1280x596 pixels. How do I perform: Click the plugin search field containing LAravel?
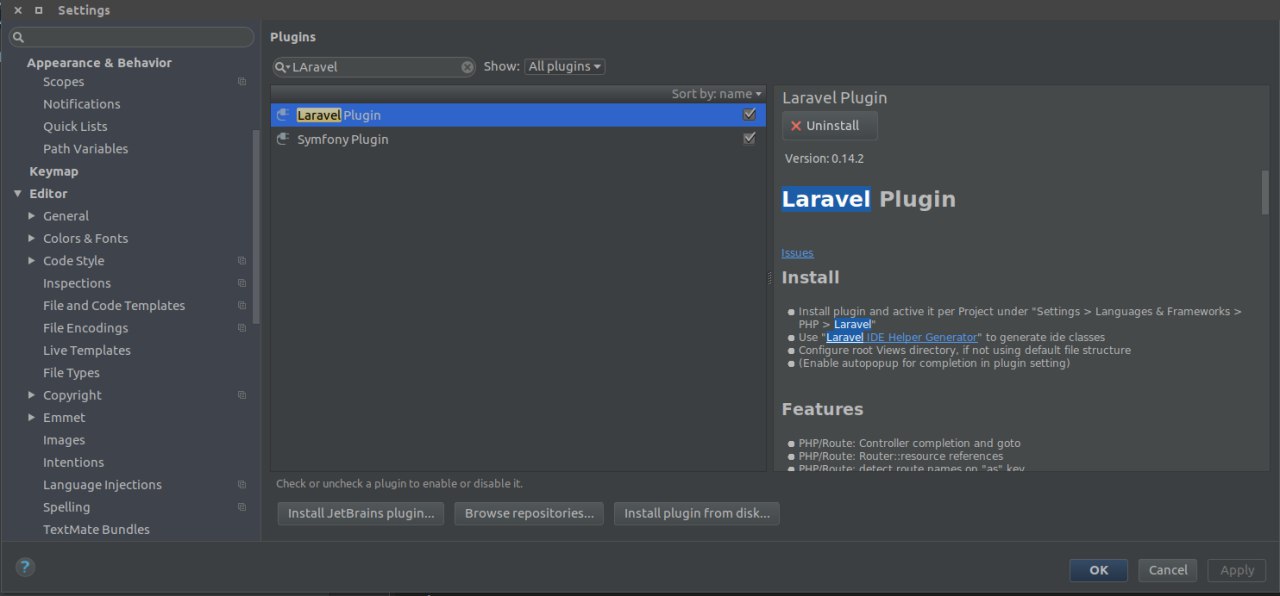(x=375, y=67)
